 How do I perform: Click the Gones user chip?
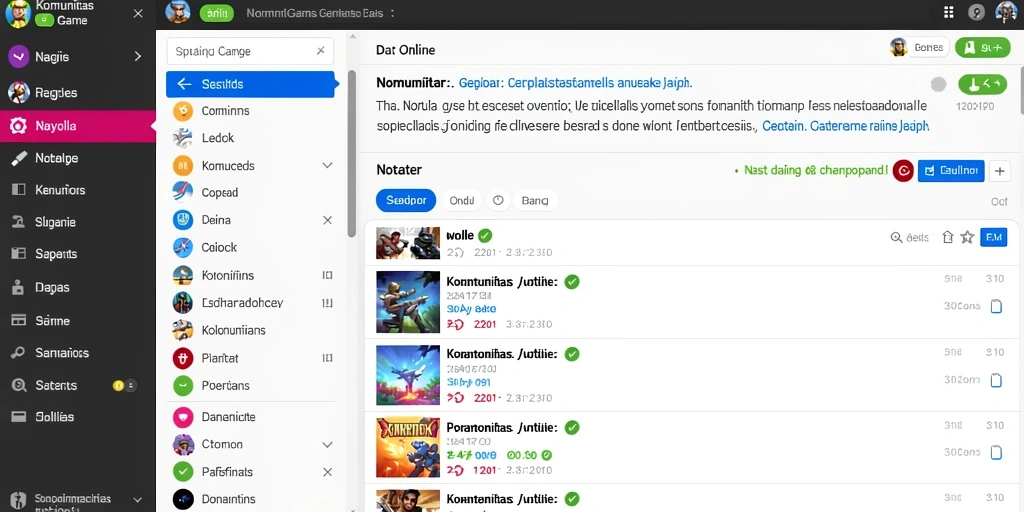click(920, 47)
